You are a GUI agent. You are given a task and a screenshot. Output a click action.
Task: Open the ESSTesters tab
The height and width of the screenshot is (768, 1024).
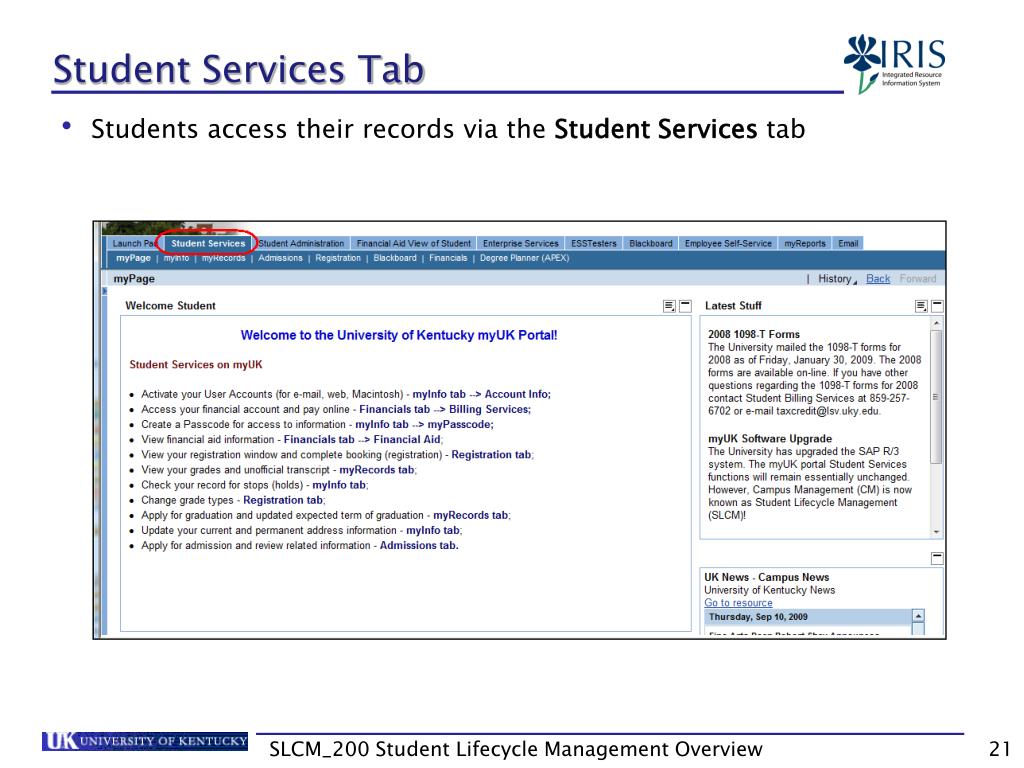[x=594, y=243]
